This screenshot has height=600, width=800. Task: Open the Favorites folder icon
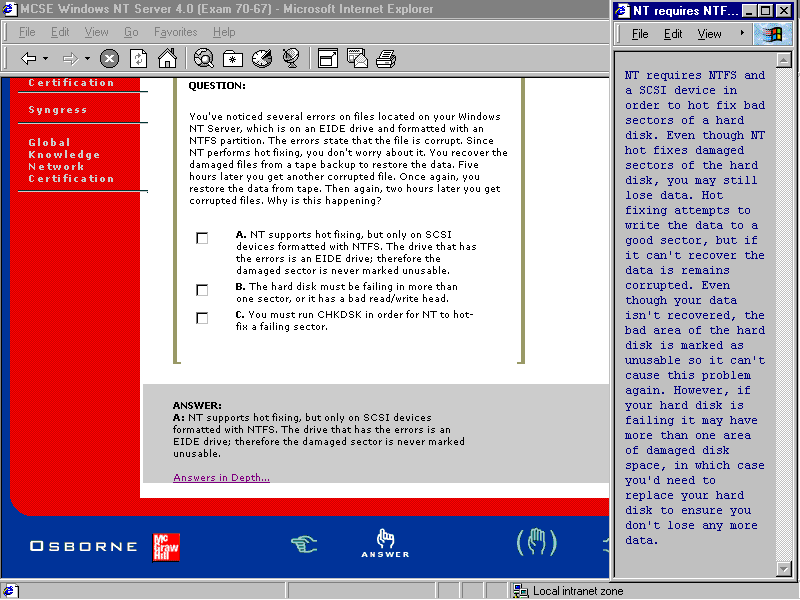pyautogui.click(x=232, y=59)
